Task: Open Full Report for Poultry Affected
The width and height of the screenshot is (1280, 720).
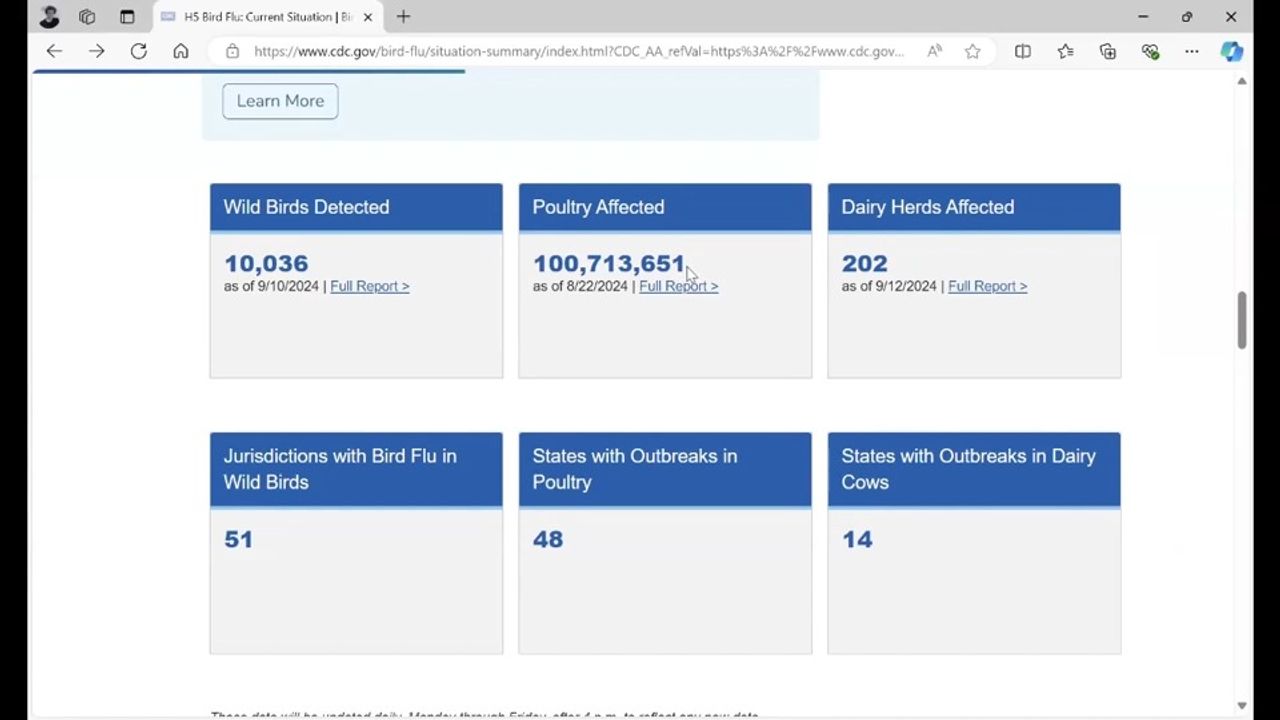Action: pos(678,286)
